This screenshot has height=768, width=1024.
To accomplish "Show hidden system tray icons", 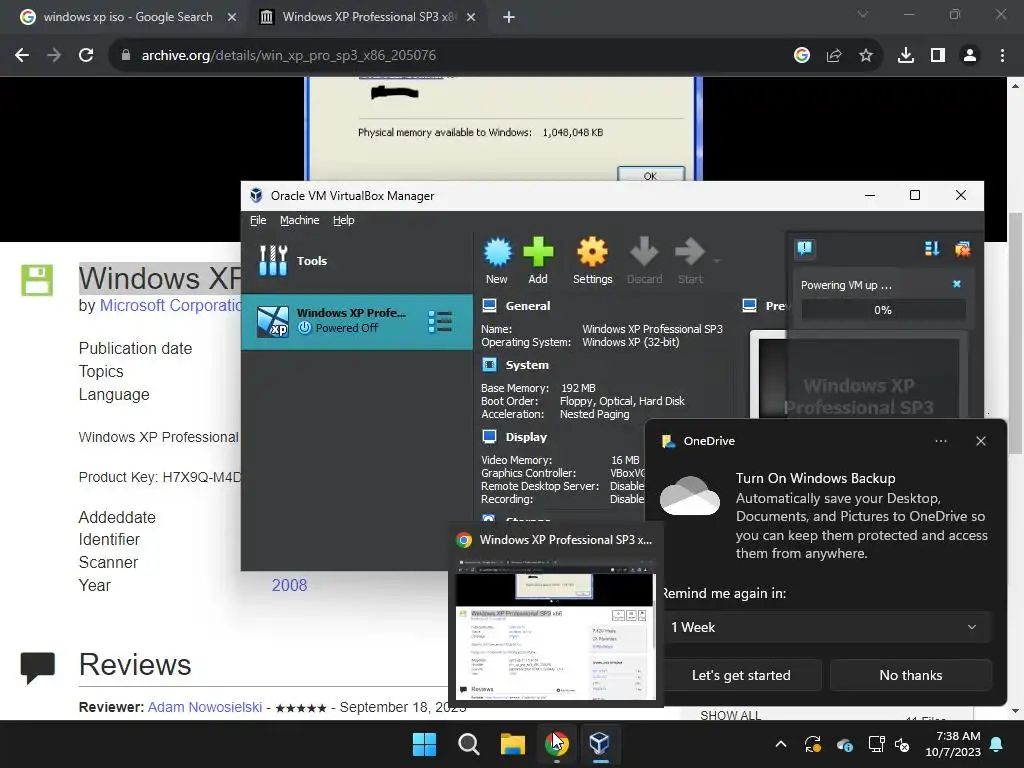I will pos(780,744).
